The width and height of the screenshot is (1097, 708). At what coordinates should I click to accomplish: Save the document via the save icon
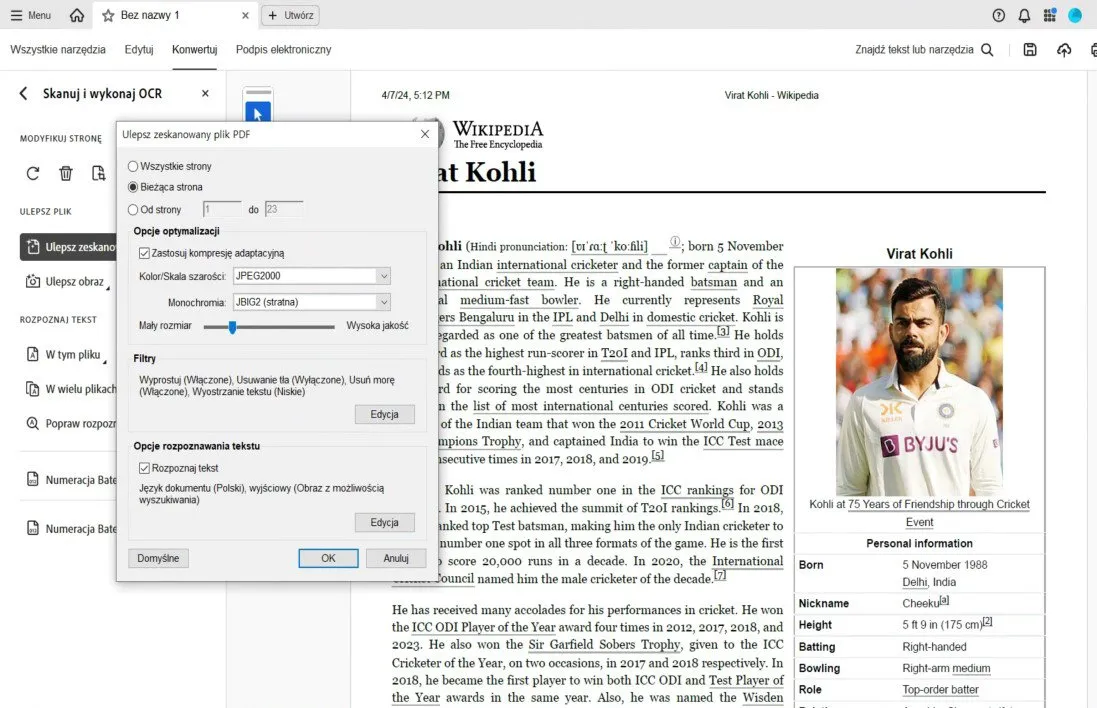pos(1030,48)
